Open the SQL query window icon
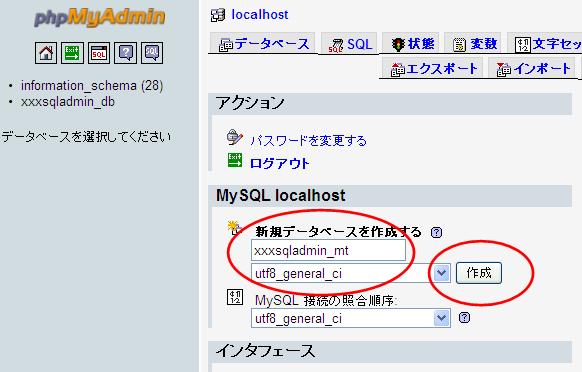 pyautogui.click(x=99, y=53)
